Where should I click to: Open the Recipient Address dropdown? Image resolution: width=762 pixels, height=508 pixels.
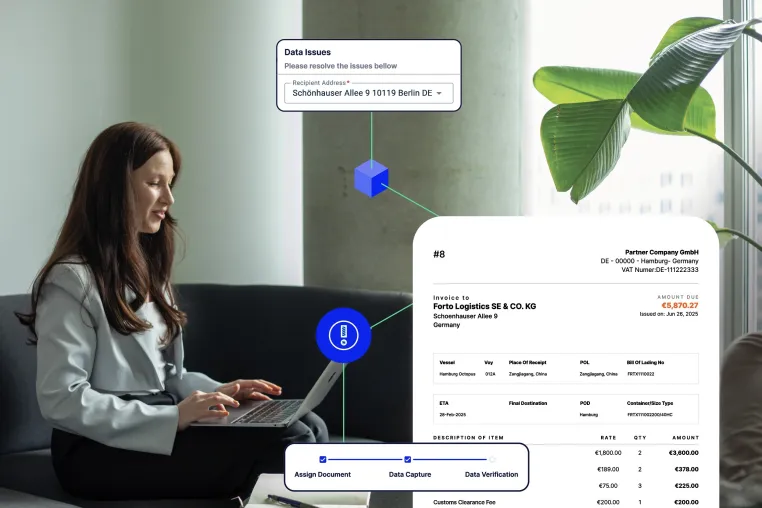pyautogui.click(x=369, y=93)
